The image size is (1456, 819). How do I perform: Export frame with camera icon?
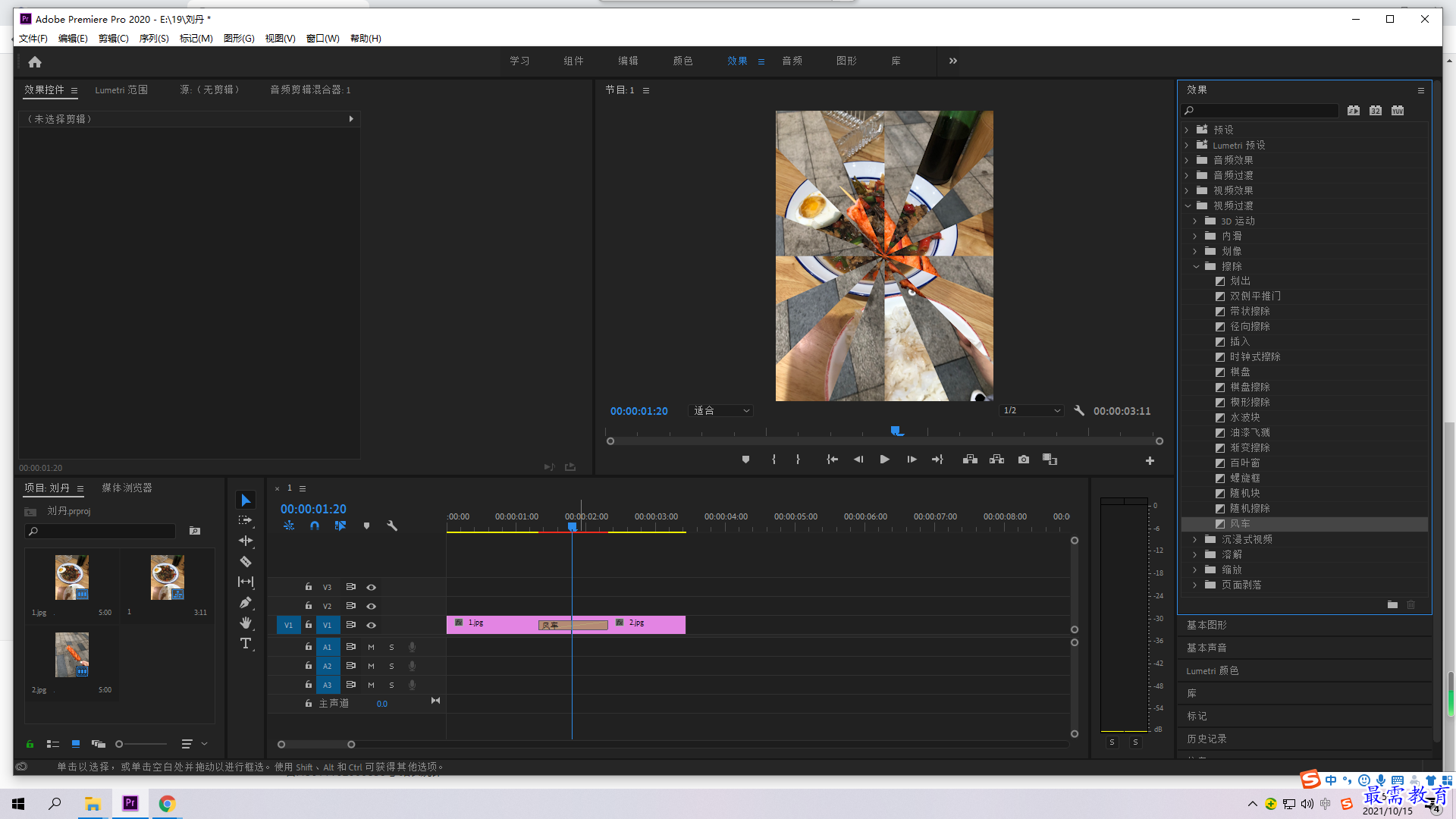(x=1024, y=460)
